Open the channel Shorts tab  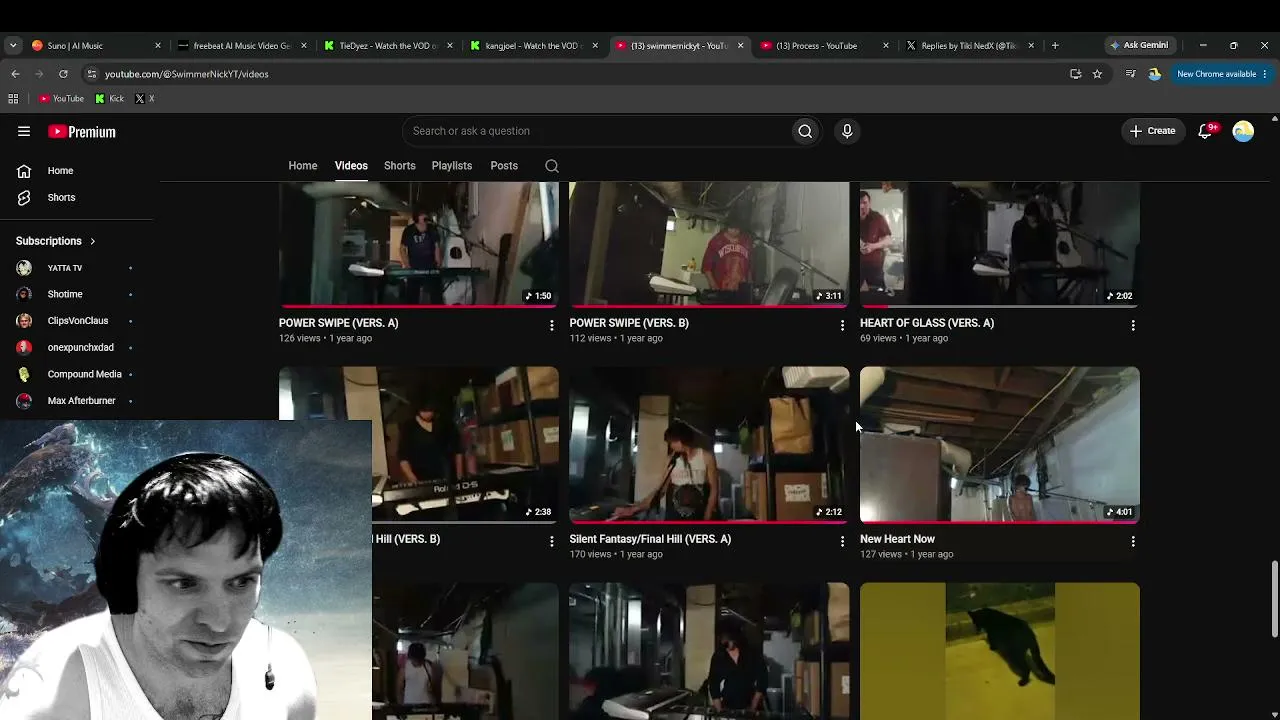point(400,166)
